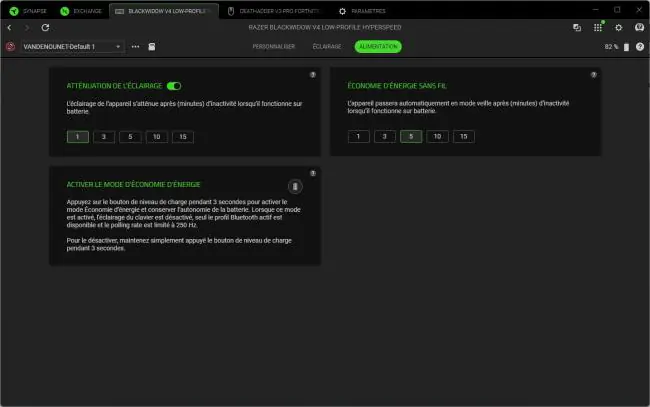Open profile options three-dot menu

(x=135, y=46)
